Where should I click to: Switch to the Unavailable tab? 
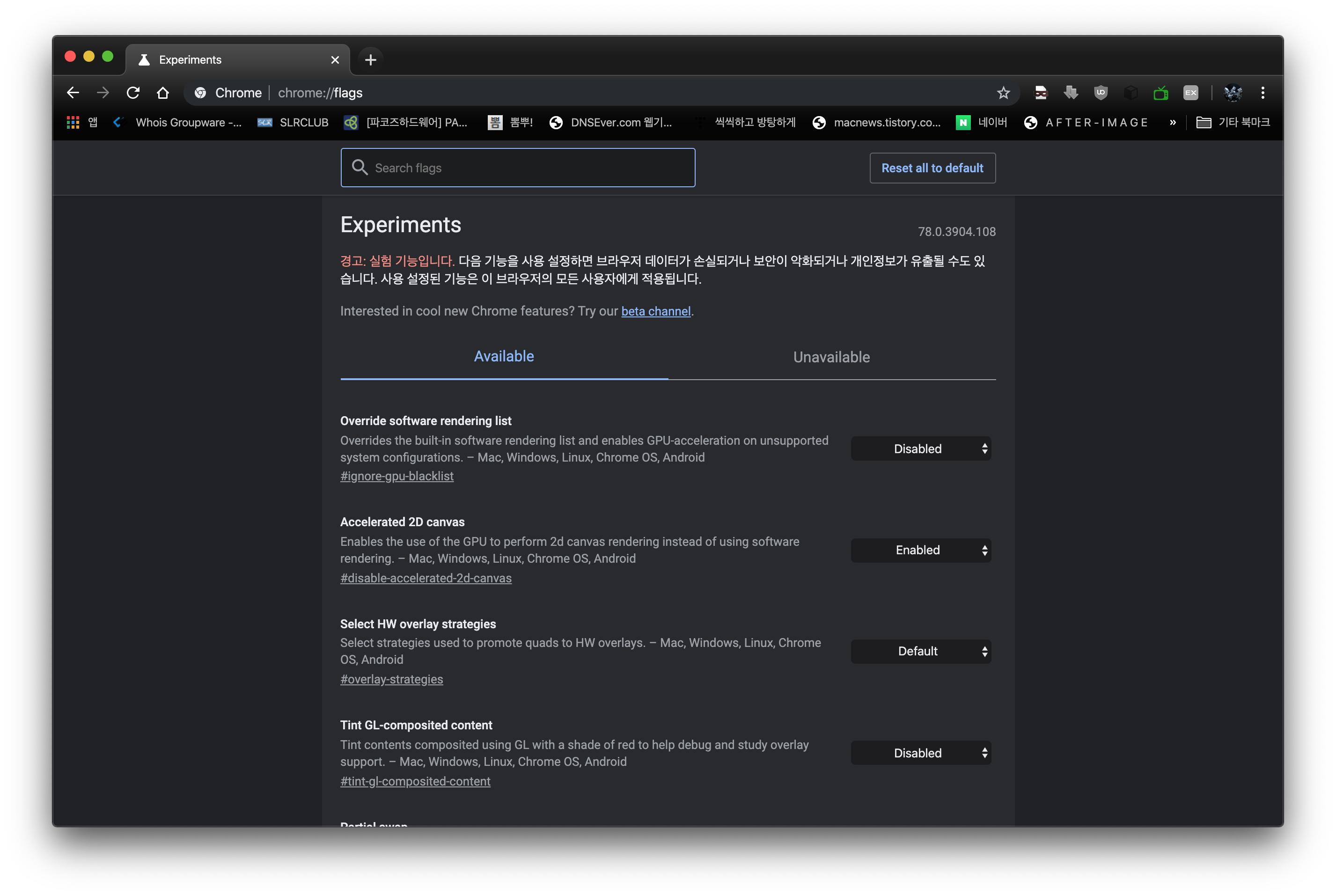point(831,357)
